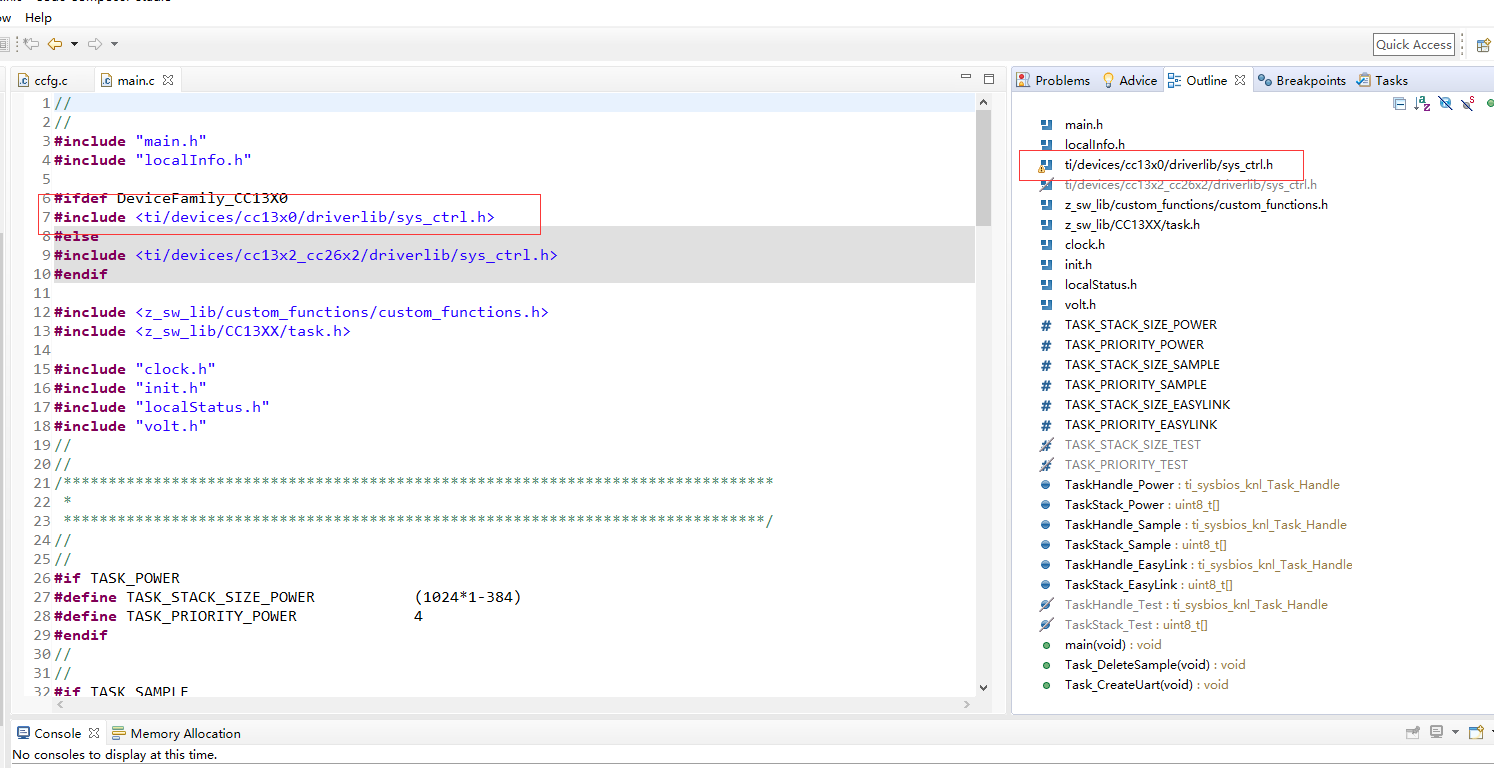Open the Tasks view tab
This screenshot has width=1494, height=768.
click(x=1382, y=80)
